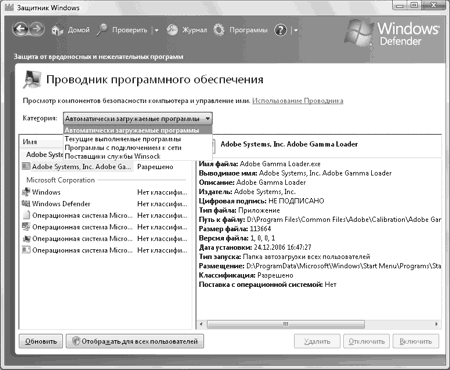The image size is (450, 370).
Task: Open the Категория combo box
Action: click(137, 119)
